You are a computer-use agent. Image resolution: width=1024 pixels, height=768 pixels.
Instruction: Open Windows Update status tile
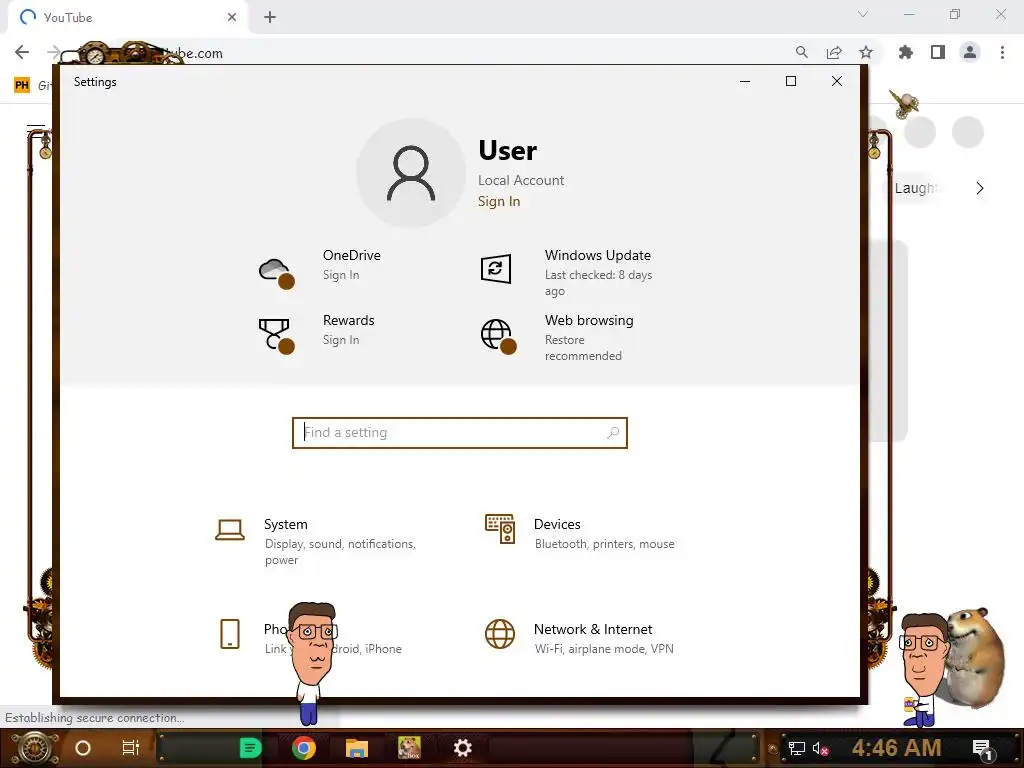tap(575, 272)
